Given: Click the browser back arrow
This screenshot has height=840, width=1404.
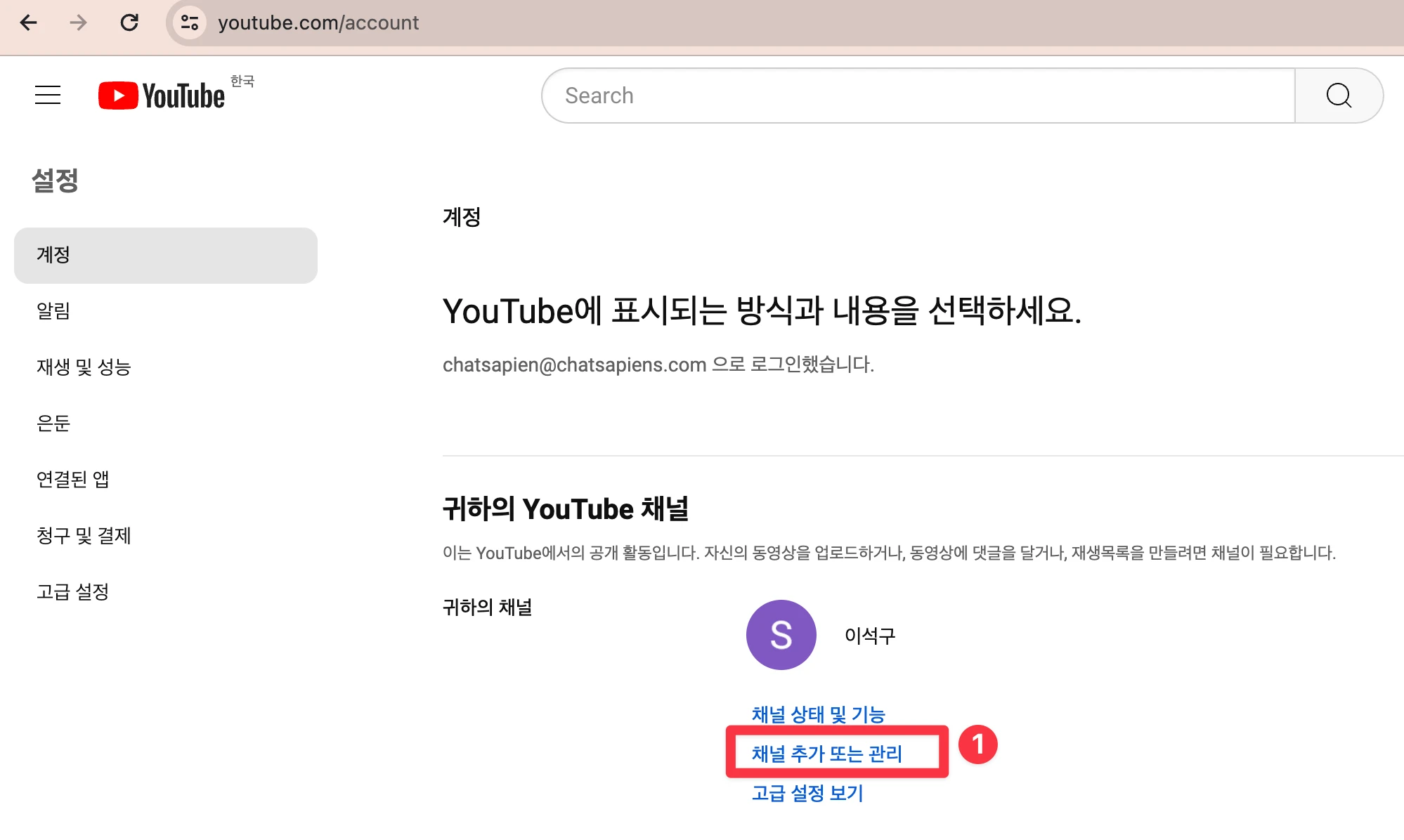Looking at the screenshot, I should click(x=28, y=22).
